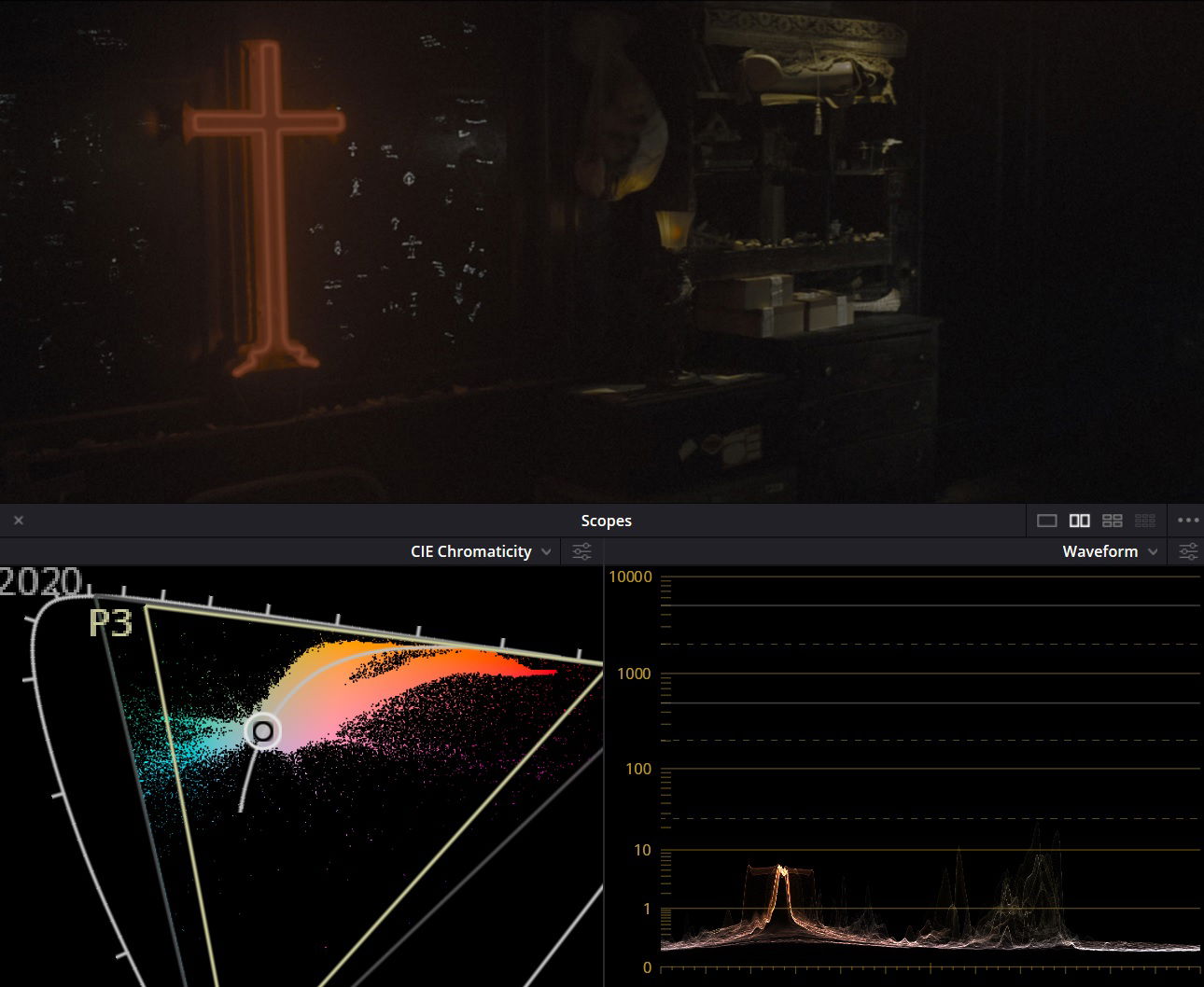Switch scopes to nine-up grid layout
Image resolution: width=1204 pixels, height=987 pixels.
coord(1145,521)
